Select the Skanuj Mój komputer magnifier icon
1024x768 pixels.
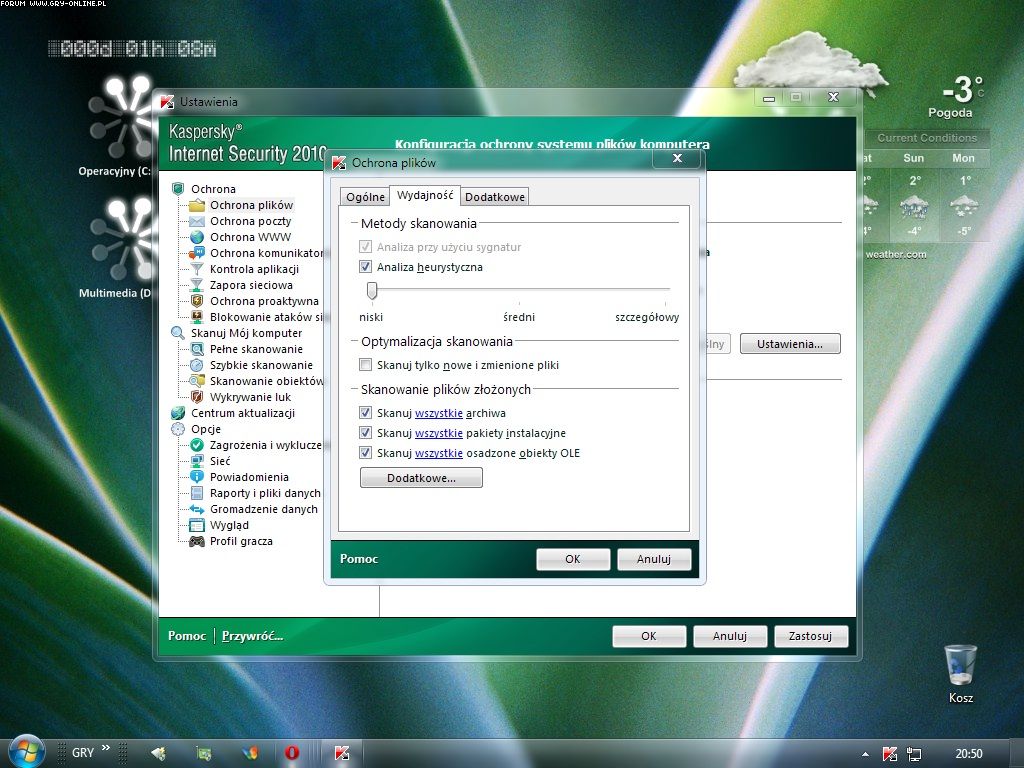coord(178,333)
